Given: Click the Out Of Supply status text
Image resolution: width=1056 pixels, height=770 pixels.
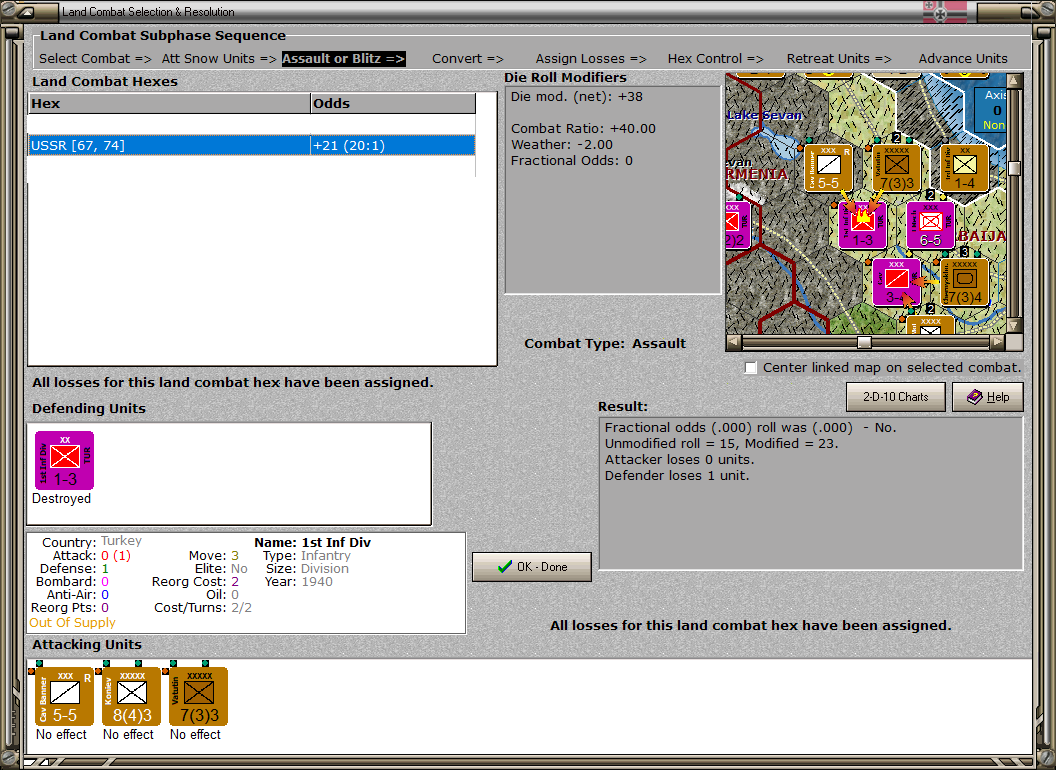Looking at the screenshot, I should (72, 622).
